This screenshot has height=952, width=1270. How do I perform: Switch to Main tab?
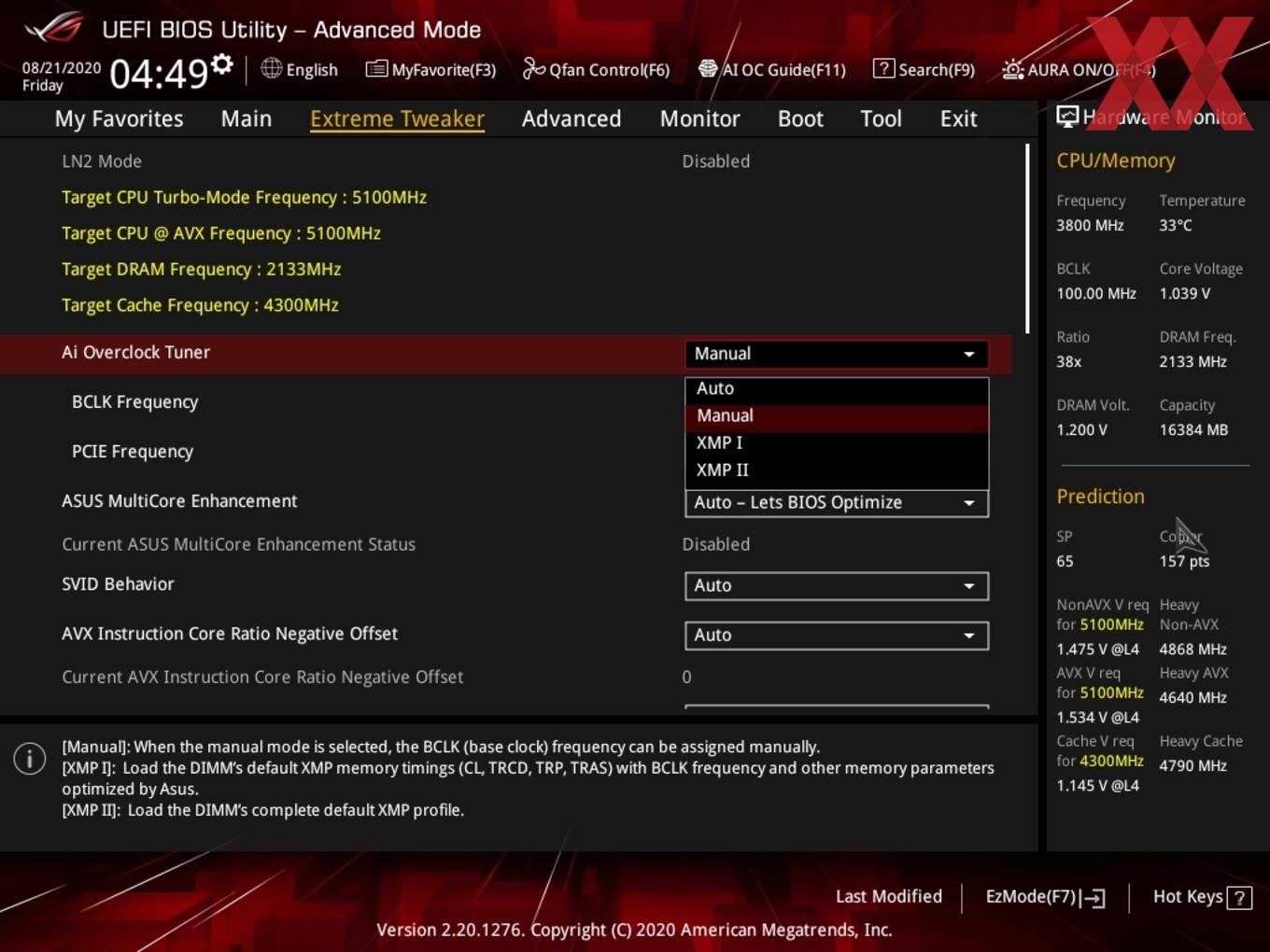[x=247, y=119]
